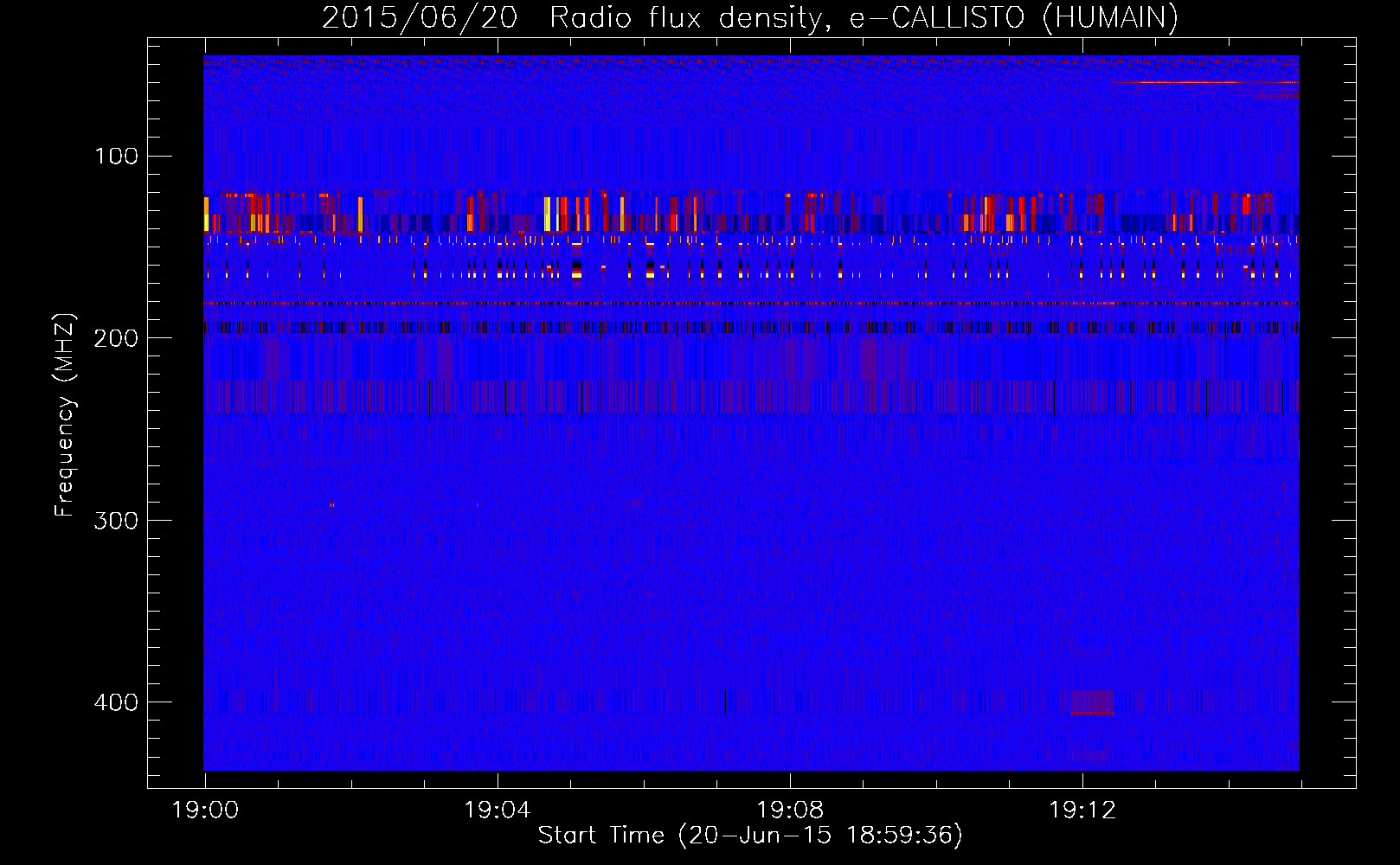This screenshot has height=865, width=1400.
Task: Click the 19:04 time axis label
Action: pos(497,810)
